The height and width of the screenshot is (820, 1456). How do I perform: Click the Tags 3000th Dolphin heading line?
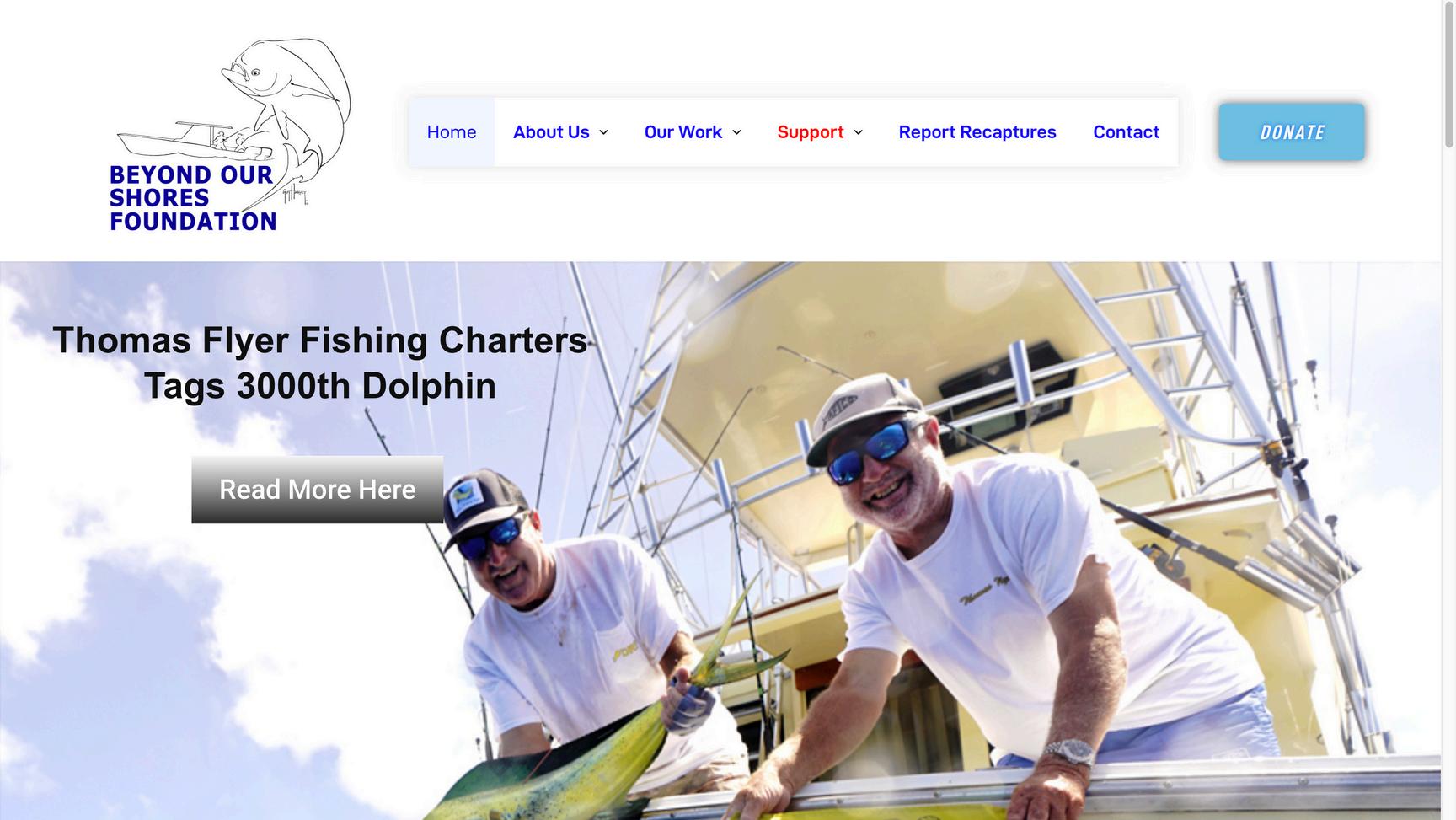(320, 386)
